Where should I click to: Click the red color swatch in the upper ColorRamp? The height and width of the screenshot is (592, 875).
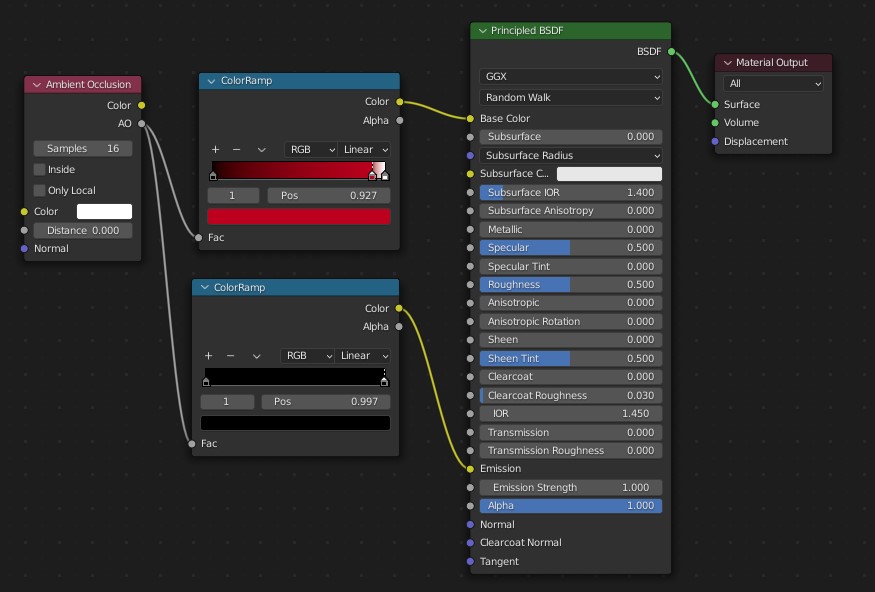[x=298, y=216]
